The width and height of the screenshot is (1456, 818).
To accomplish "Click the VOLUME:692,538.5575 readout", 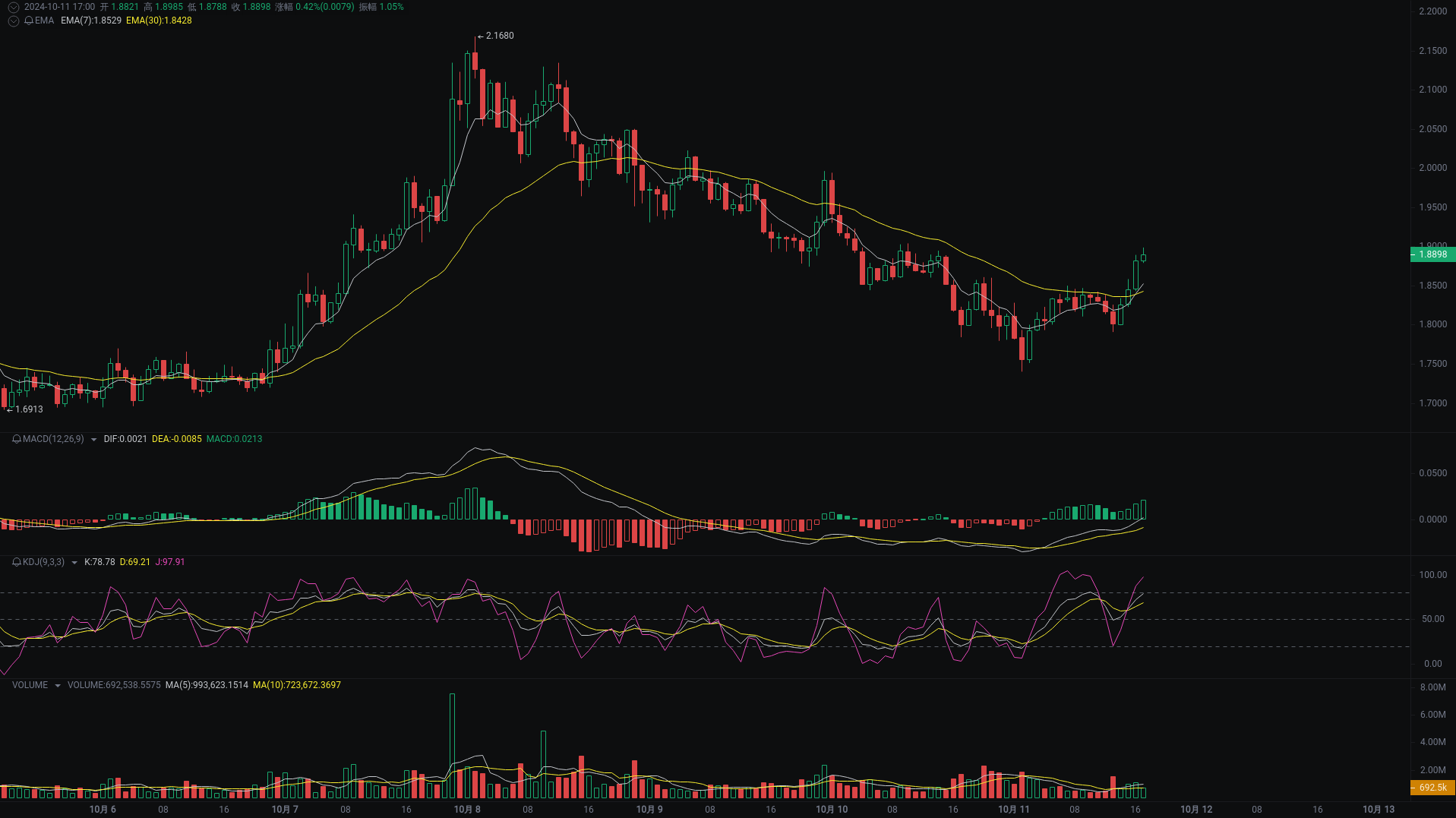I will [114, 685].
